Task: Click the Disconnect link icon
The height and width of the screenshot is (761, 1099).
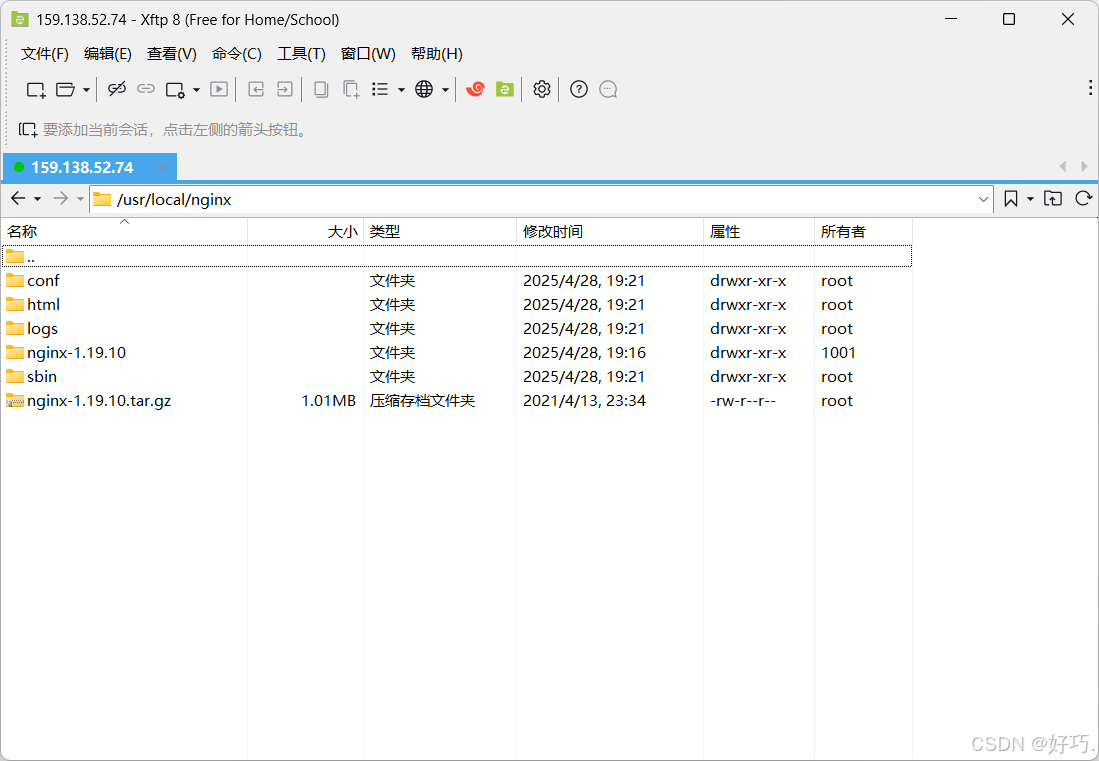Action: click(116, 89)
